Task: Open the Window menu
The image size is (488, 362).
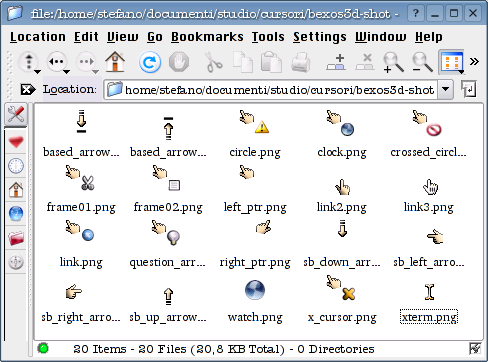Action: [x=380, y=37]
